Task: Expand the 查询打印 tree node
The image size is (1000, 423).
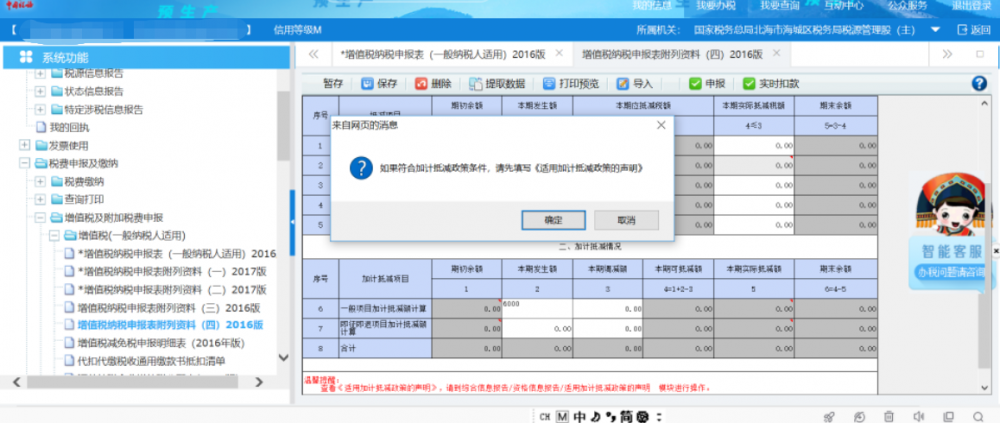Action: pos(40,199)
